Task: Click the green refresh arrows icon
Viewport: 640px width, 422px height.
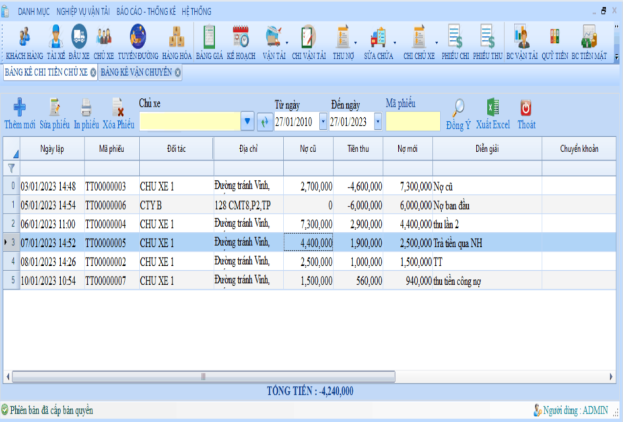Action: click(x=265, y=122)
